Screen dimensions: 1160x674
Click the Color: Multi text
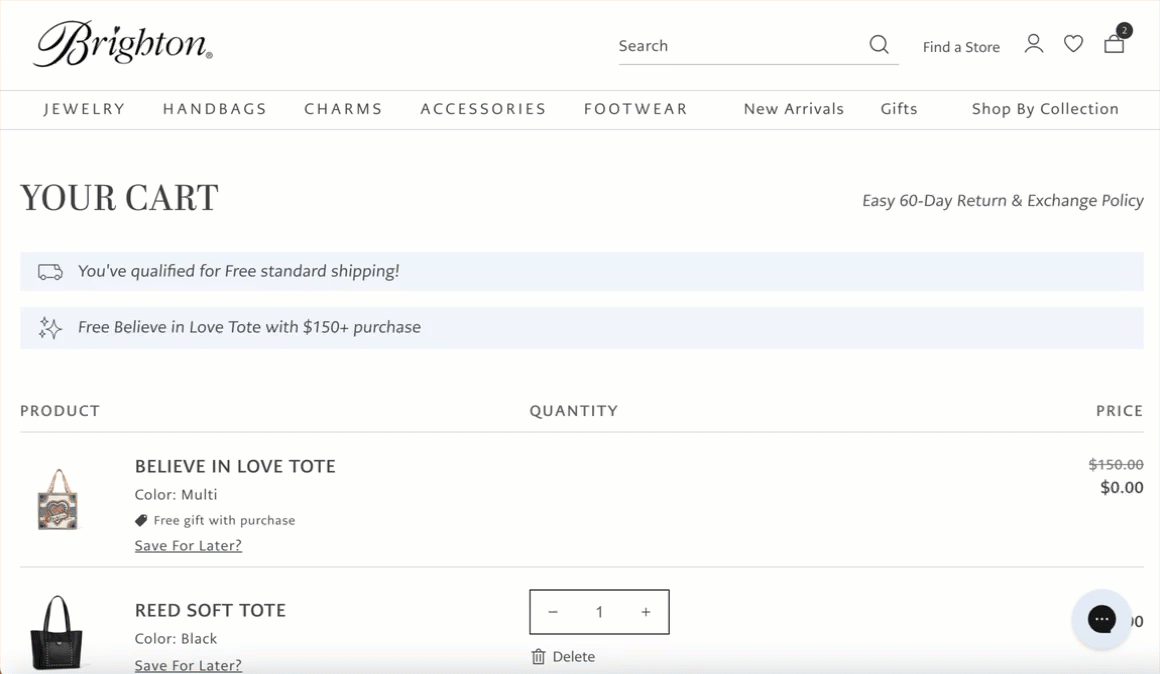pyautogui.click(x=176, y=494)
